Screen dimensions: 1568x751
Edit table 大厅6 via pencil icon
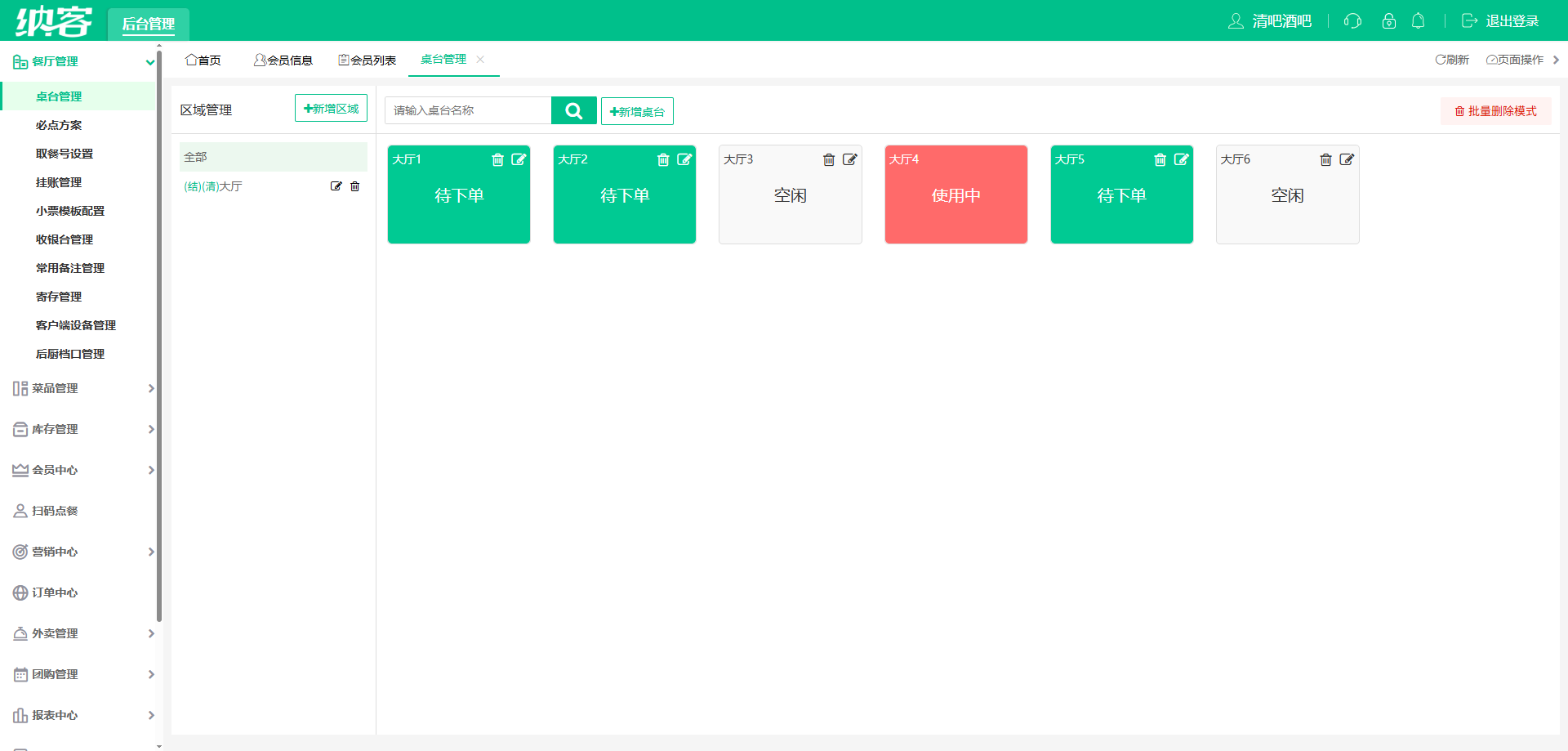click(1347, 159)
